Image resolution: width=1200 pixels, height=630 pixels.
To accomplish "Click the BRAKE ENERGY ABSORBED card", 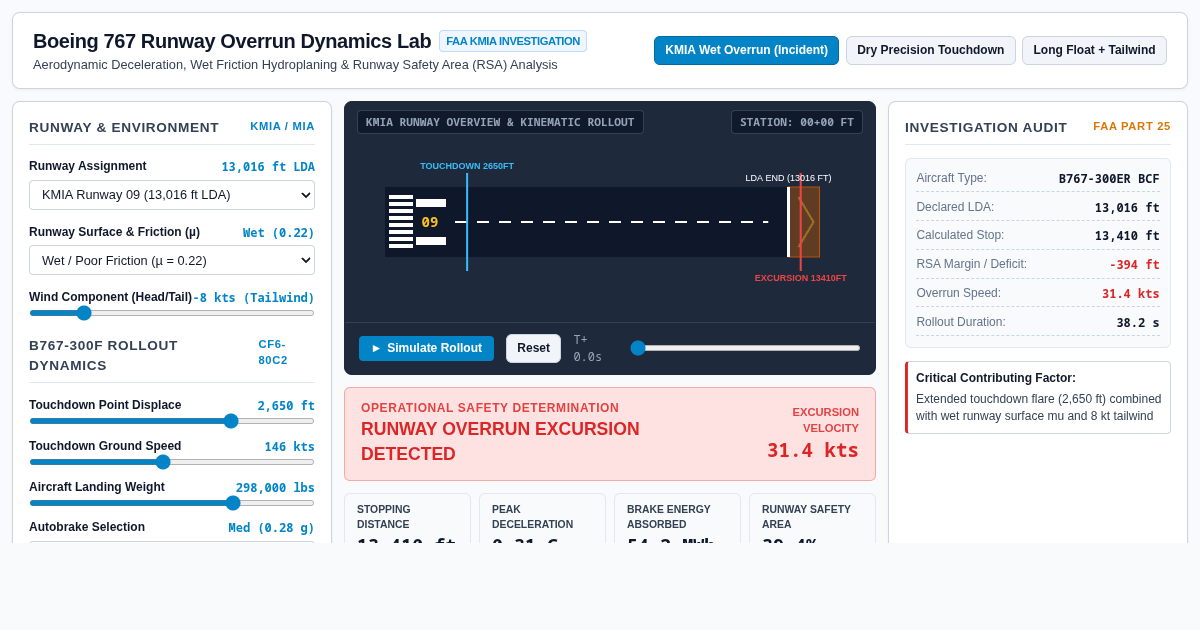I will click(677, 518).
